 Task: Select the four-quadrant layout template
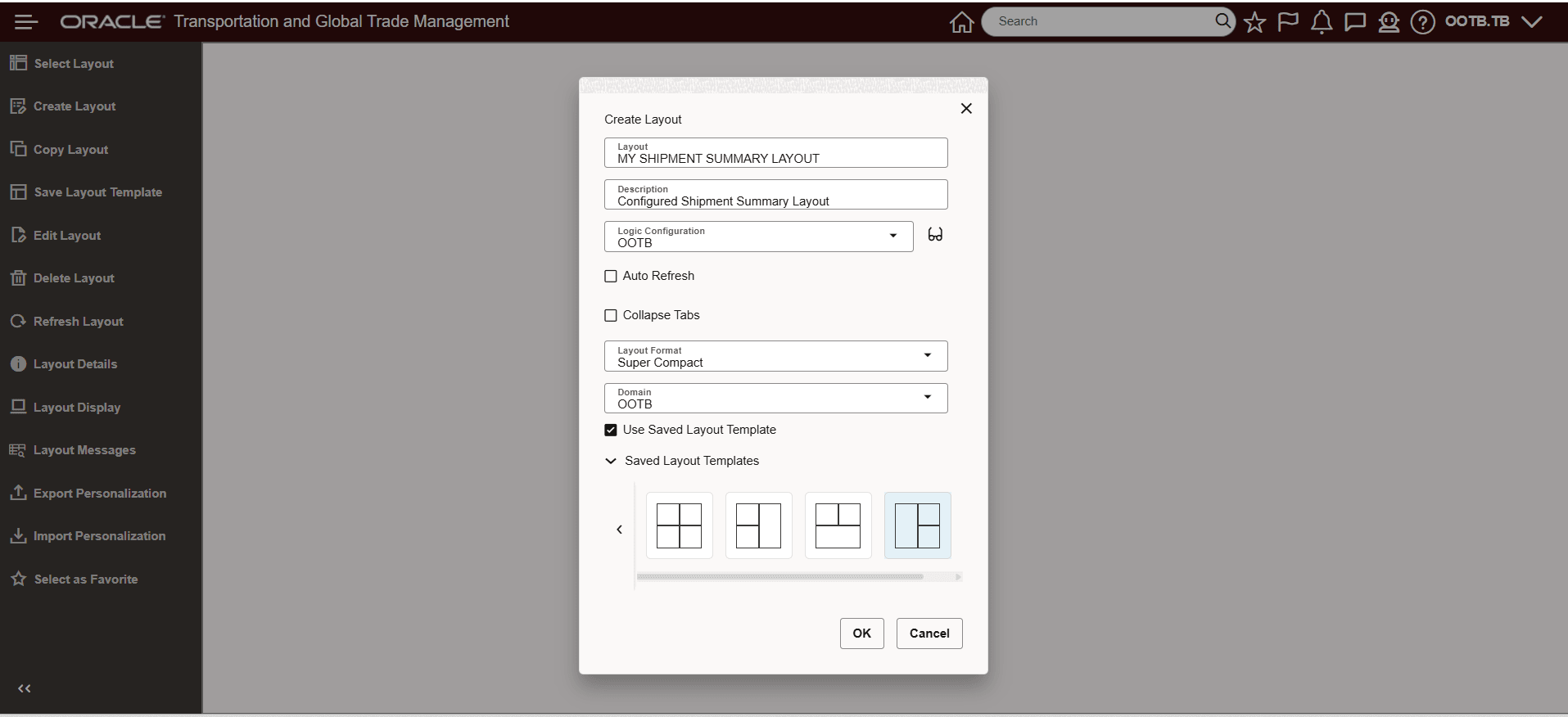point(680,525)
